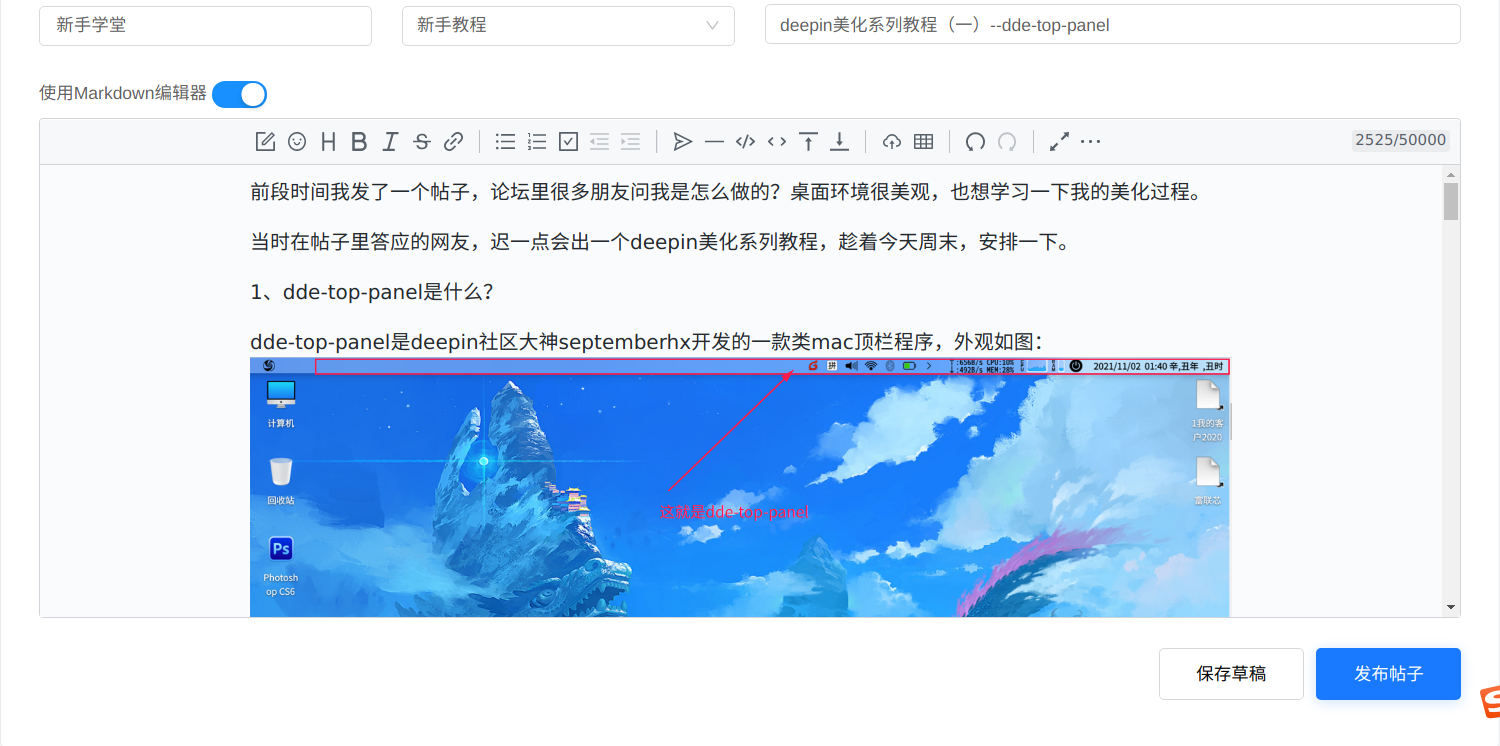This screenshot has width=1500, height=746.
Task: Insert a table in the editor
Action: point(924,142)
